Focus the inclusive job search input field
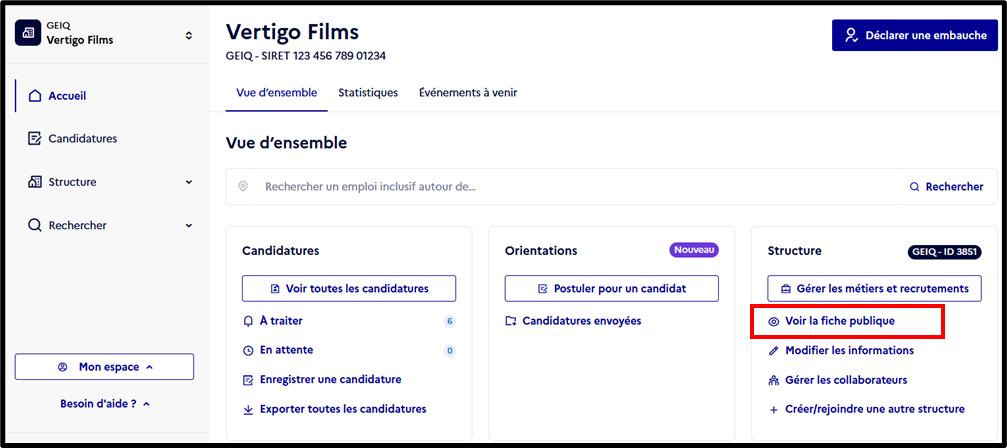This screenshot has width=1007, height=448. (565, 187)
